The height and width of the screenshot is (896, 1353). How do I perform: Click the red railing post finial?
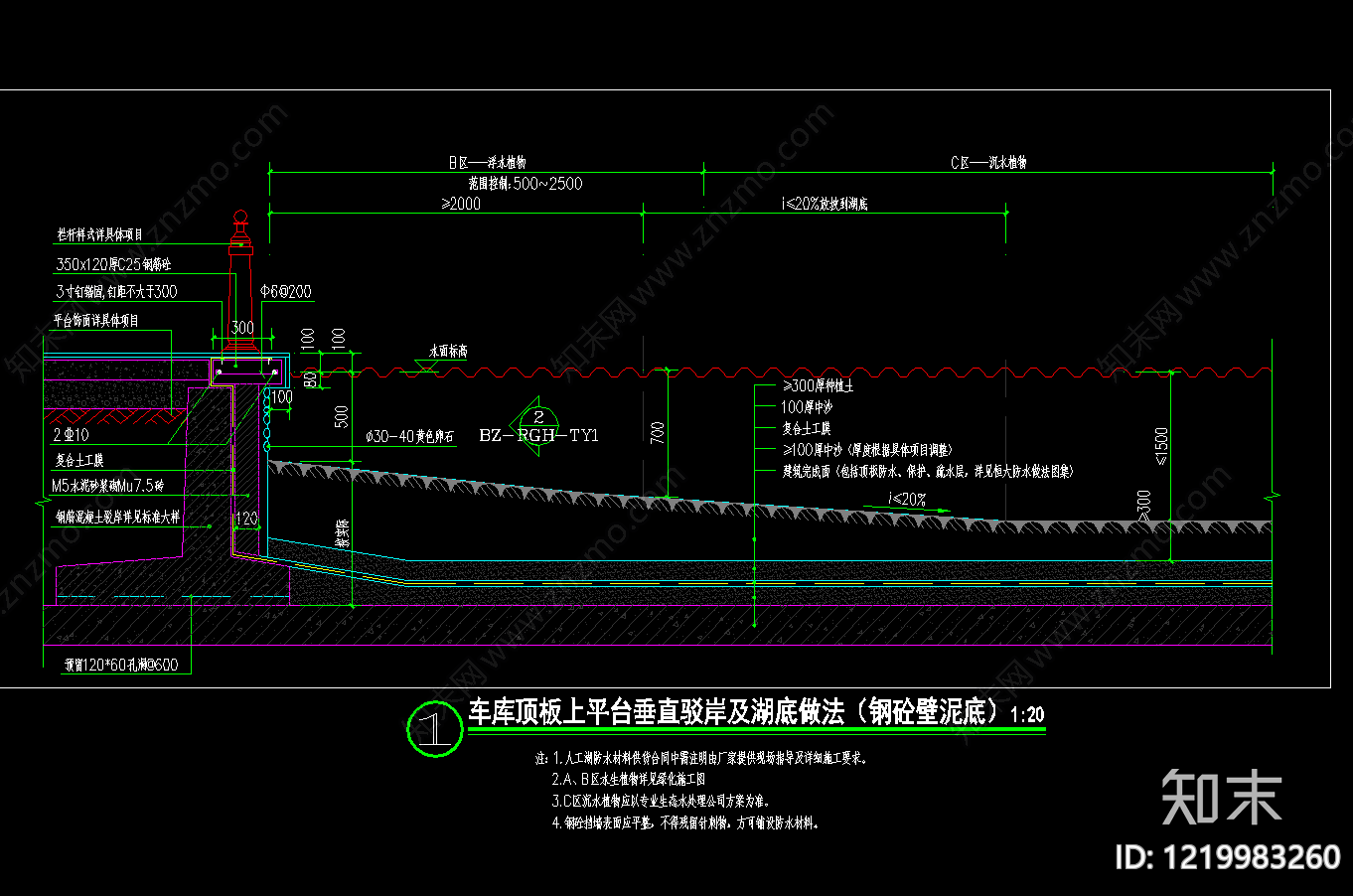point(239,218)
